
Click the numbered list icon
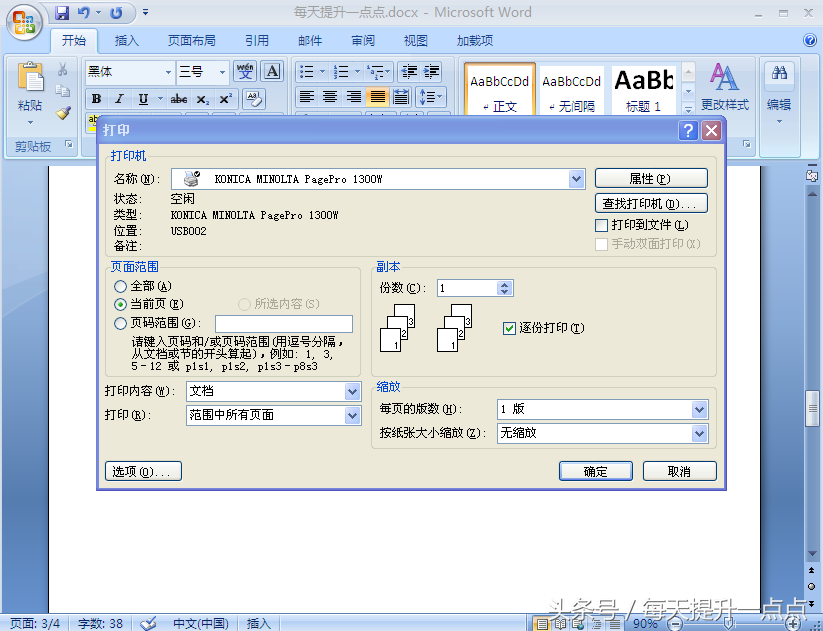click(x=341, y=71)
